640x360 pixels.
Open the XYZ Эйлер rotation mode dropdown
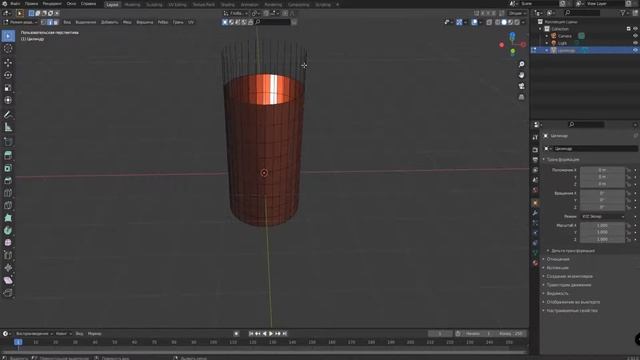[603, 216]
